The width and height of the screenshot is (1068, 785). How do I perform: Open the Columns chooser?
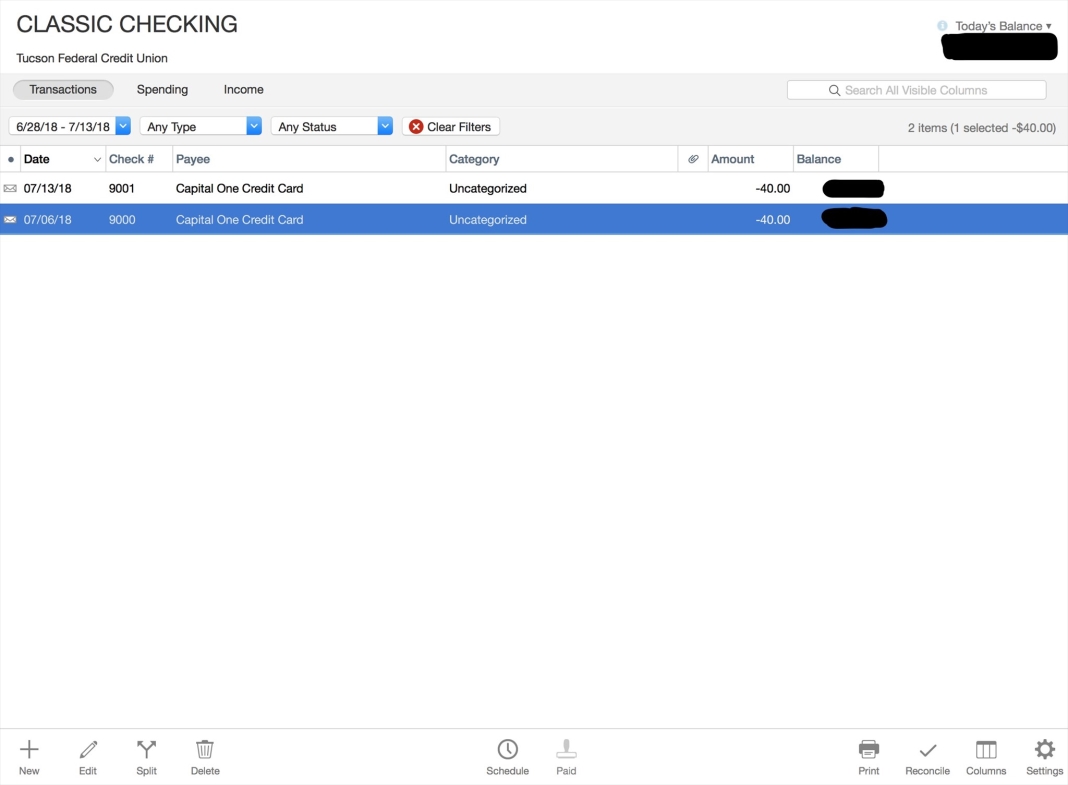tap(986, 750)
